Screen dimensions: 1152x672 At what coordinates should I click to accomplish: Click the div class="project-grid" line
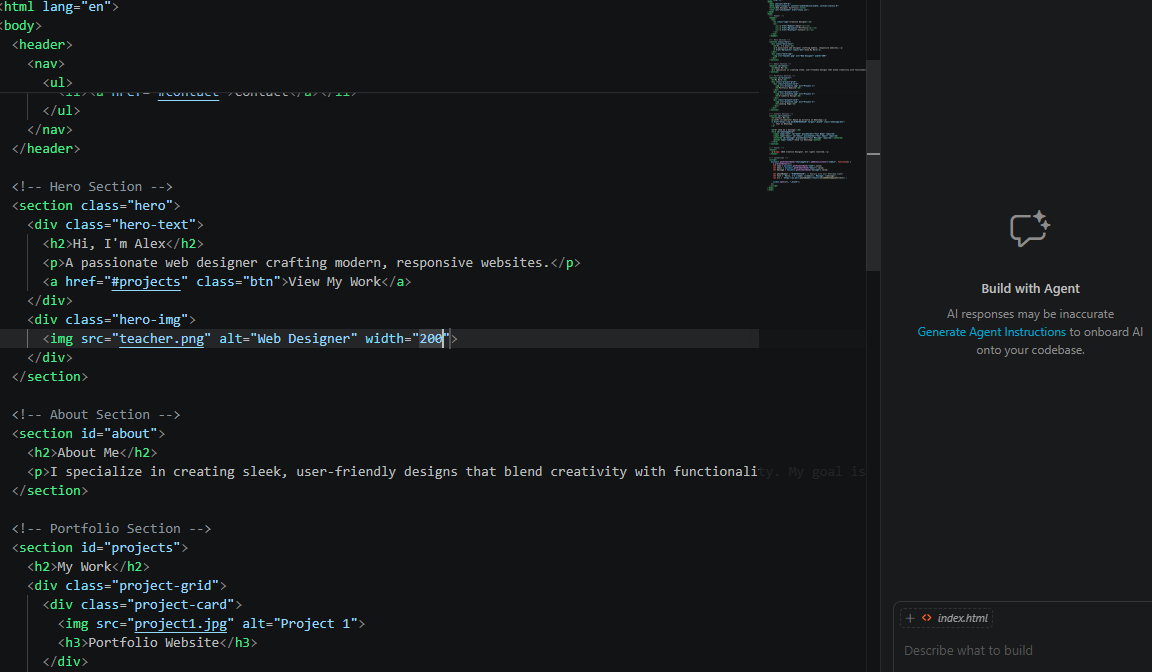[126, 586]
